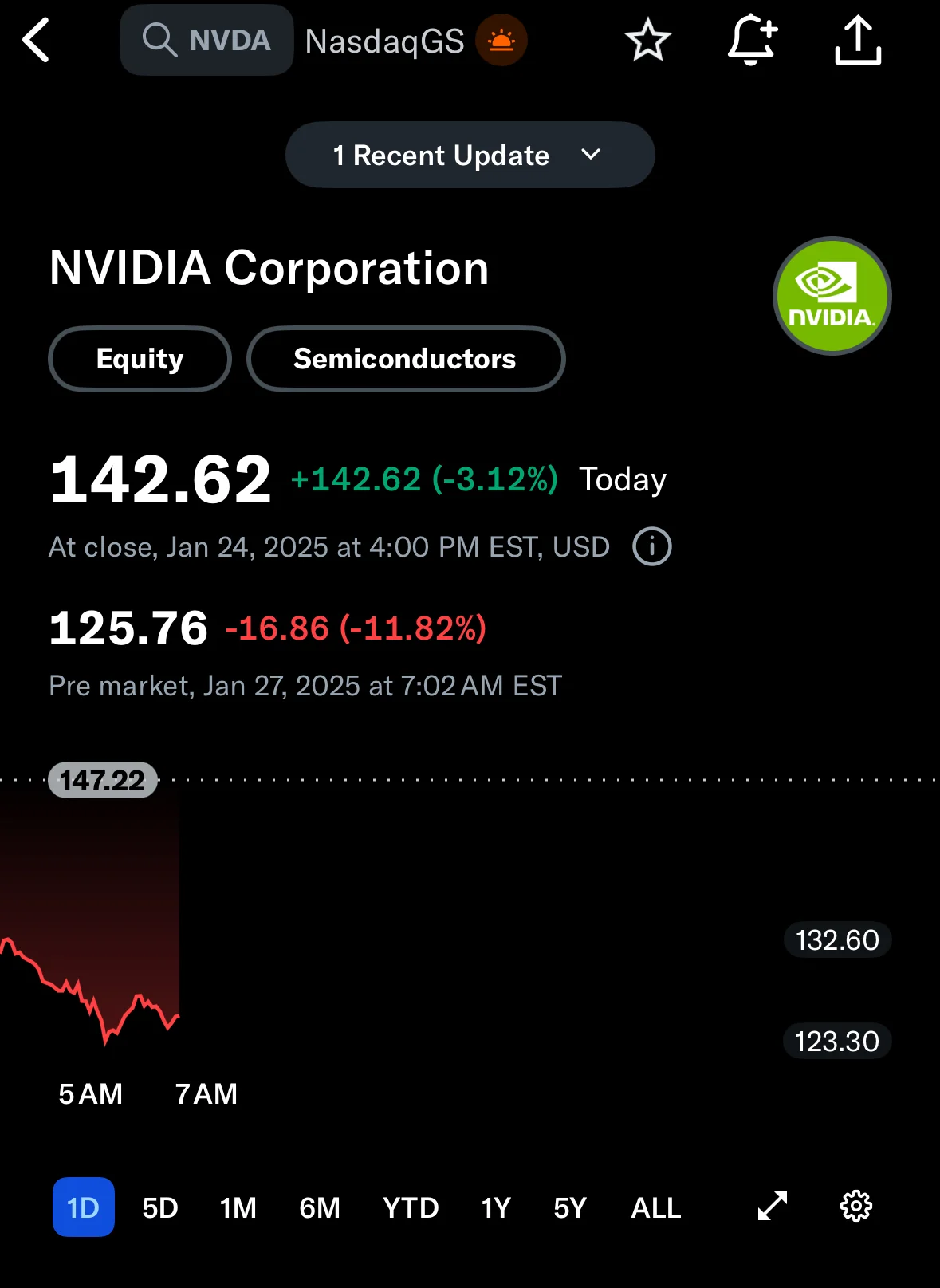Create a price alert with bell icon

[x=752, y=40]
